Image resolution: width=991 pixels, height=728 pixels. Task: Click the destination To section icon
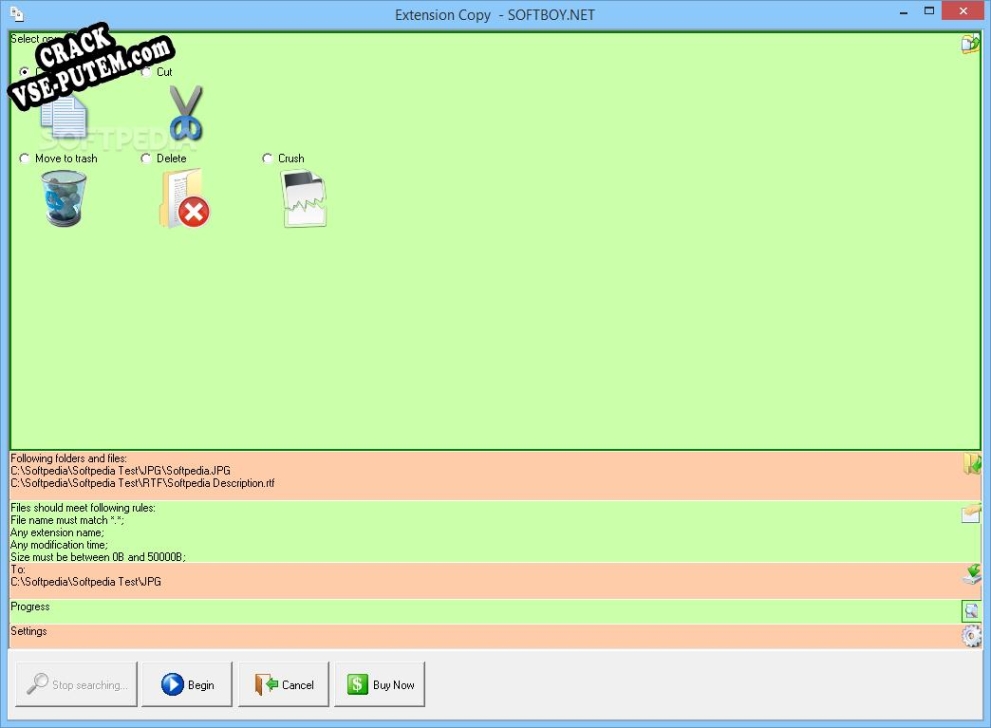pos(971,574)
